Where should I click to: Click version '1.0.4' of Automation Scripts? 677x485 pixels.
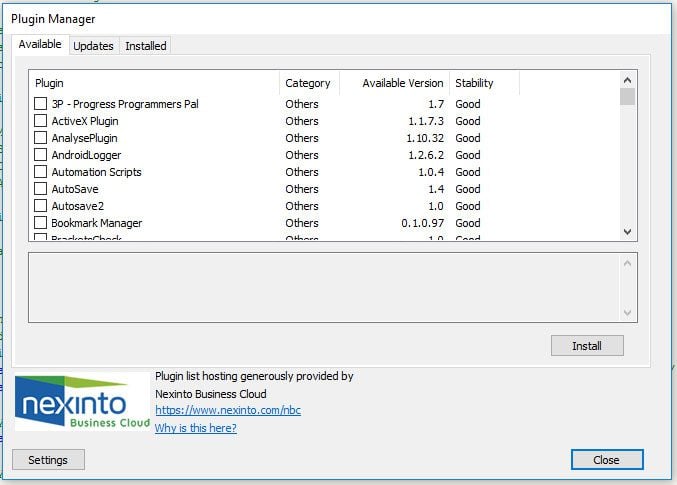(x=431, y=172)
